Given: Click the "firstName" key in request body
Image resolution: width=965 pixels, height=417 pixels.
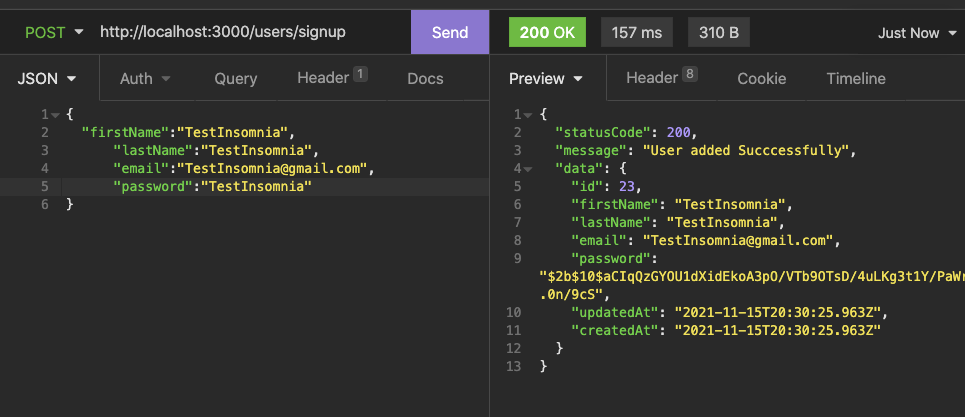Looking at the screenshot, I should (x=126, y=132).
